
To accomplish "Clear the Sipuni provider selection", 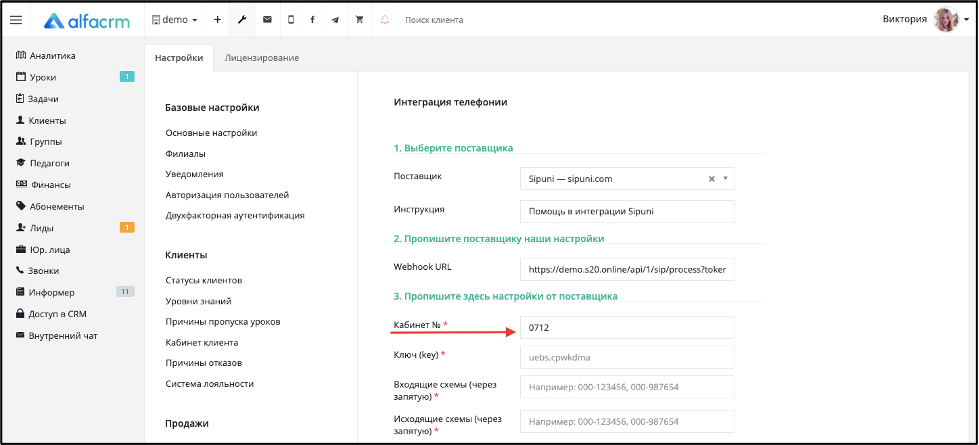I will coord(711,178).
